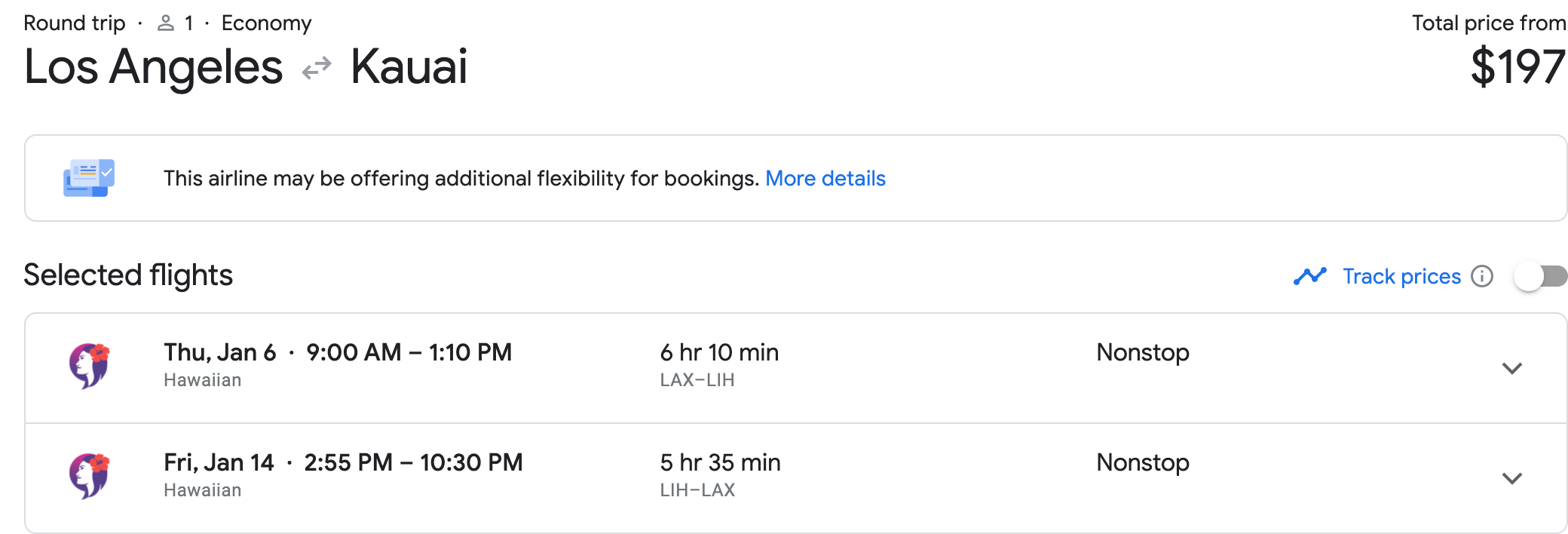Viewport: 1568px width, 534px height.
Task: Click the Track prices trend-line icon
Action: [1310, 276]
